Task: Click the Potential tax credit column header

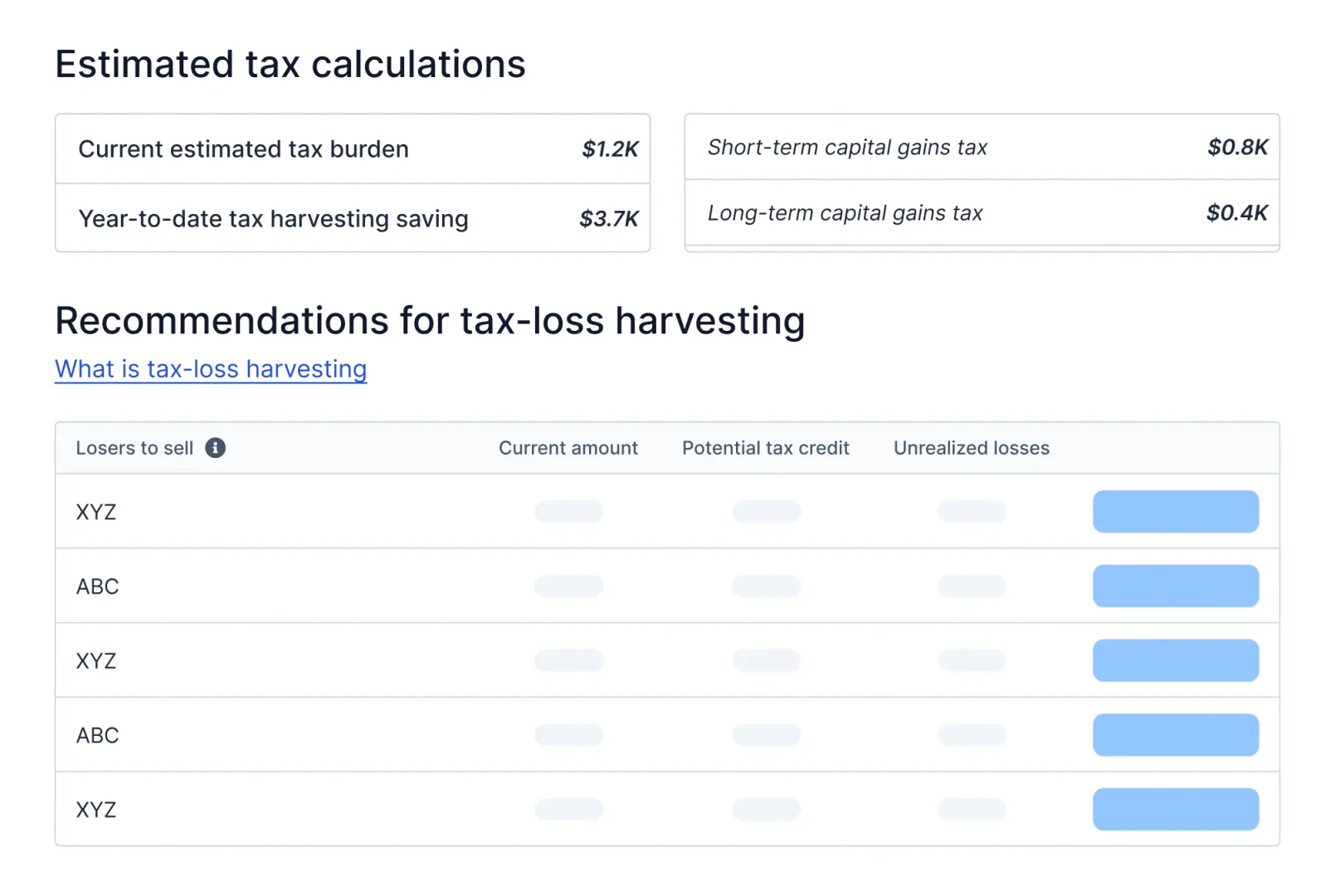Action: [x=765, y=448]
